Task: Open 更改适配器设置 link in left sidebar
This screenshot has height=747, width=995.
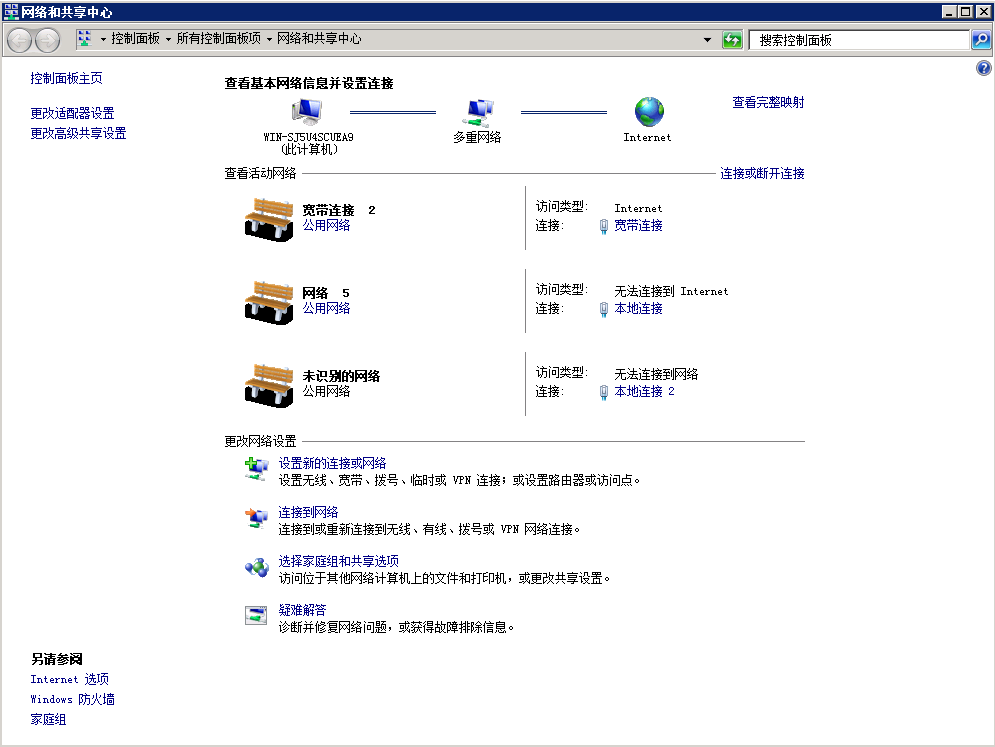Action: tap(72, 113)
